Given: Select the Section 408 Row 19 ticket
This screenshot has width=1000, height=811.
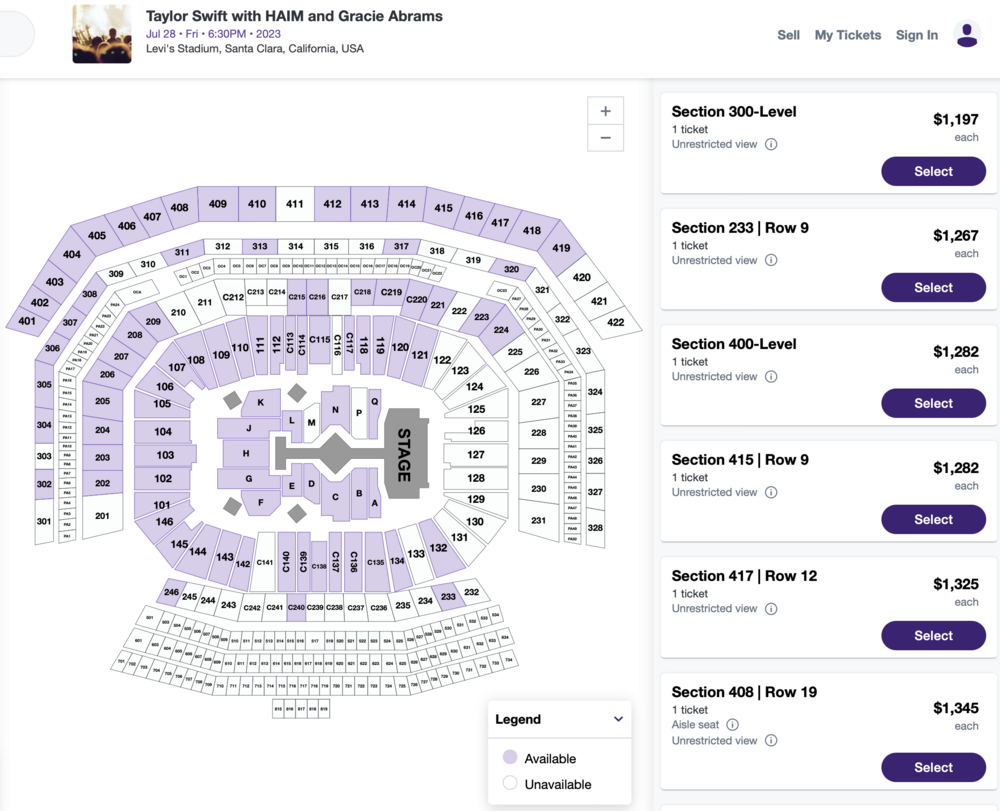Looking at the screenshot, I should (933, 767).
